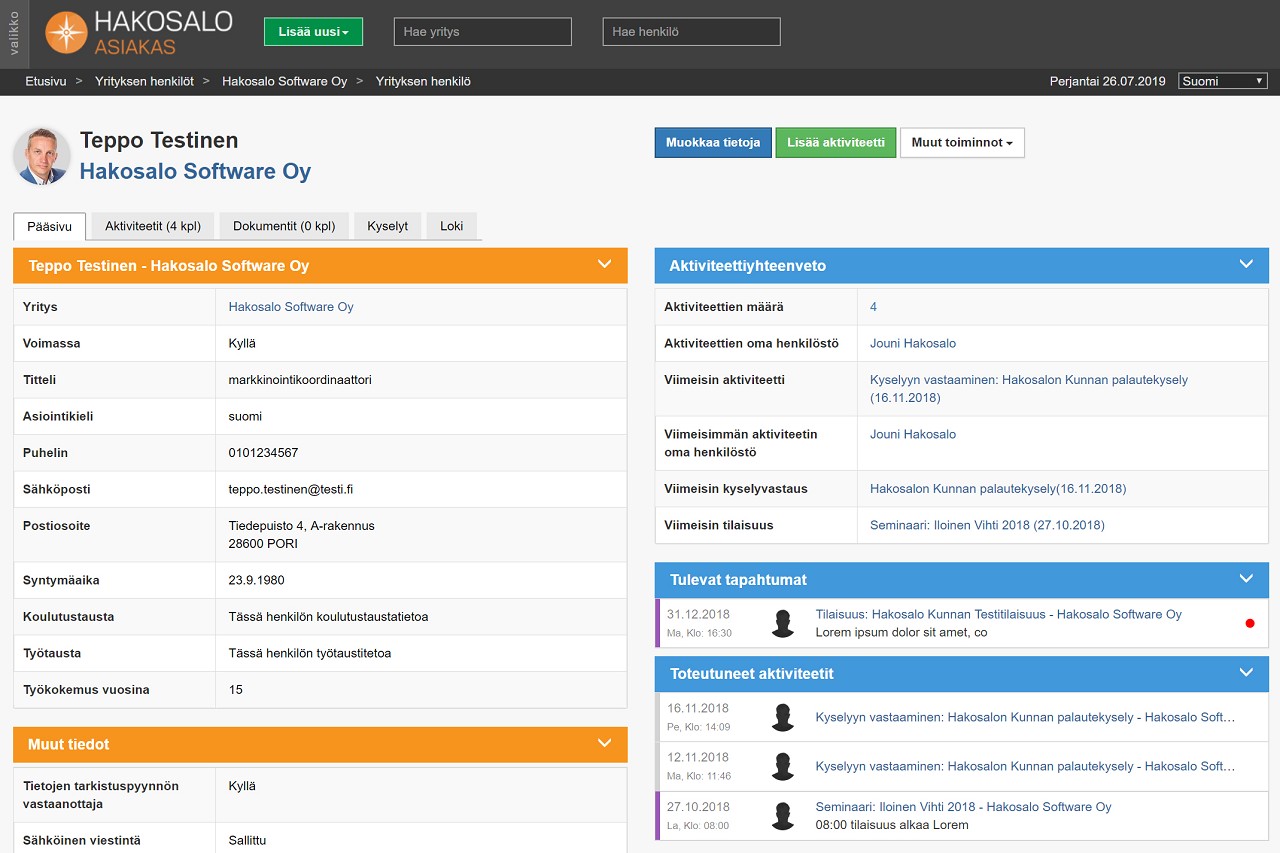1280x853 pixels.
Task: Click the Teppo Testinen name heading
Action: pos(159,140)
